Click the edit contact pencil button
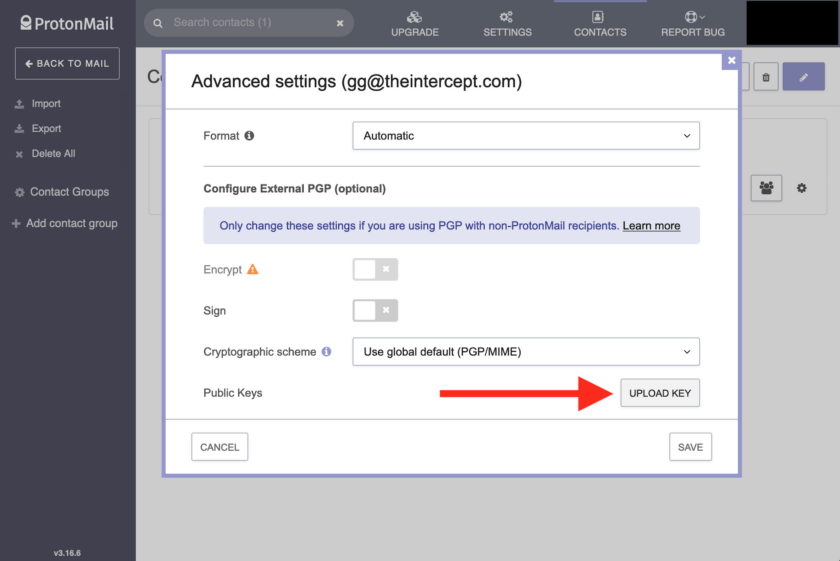The height and width of the screenshot is (561, 840). click(x=803, y=77)
